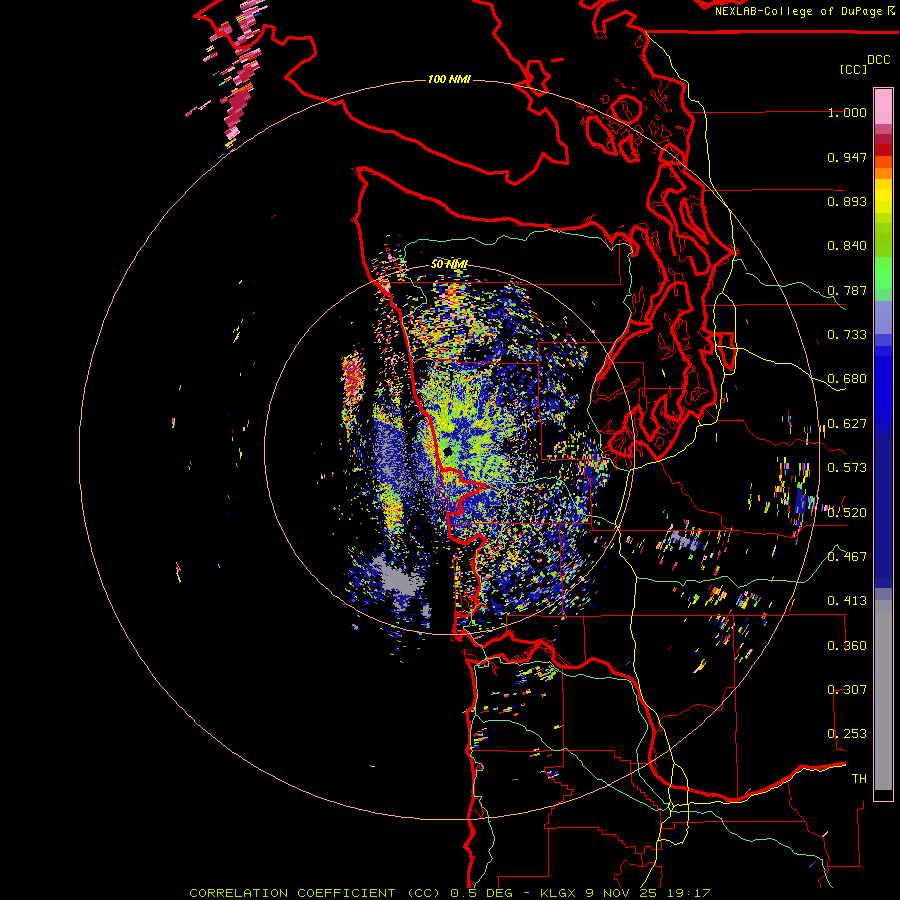The width and height of the screenshot is (900, 900).
Task: Click the [CC] legend unit label
Action: point(853,69)
